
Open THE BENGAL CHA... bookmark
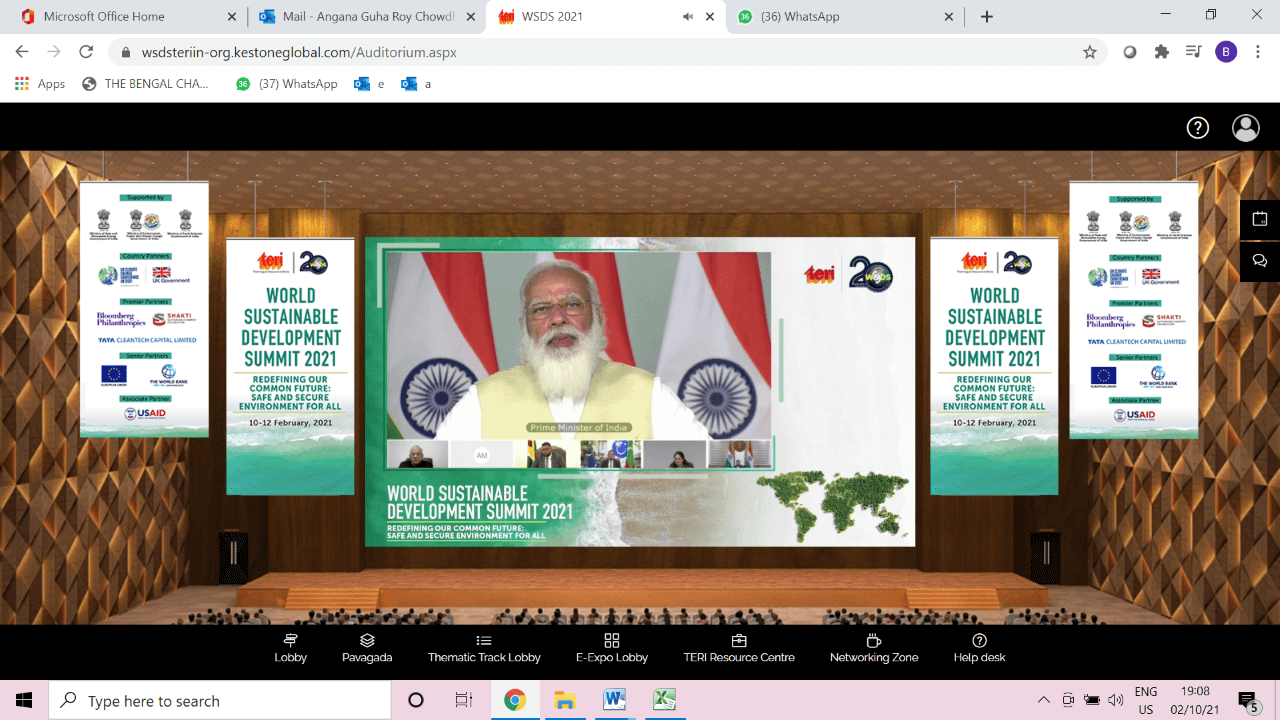[146, 84]
